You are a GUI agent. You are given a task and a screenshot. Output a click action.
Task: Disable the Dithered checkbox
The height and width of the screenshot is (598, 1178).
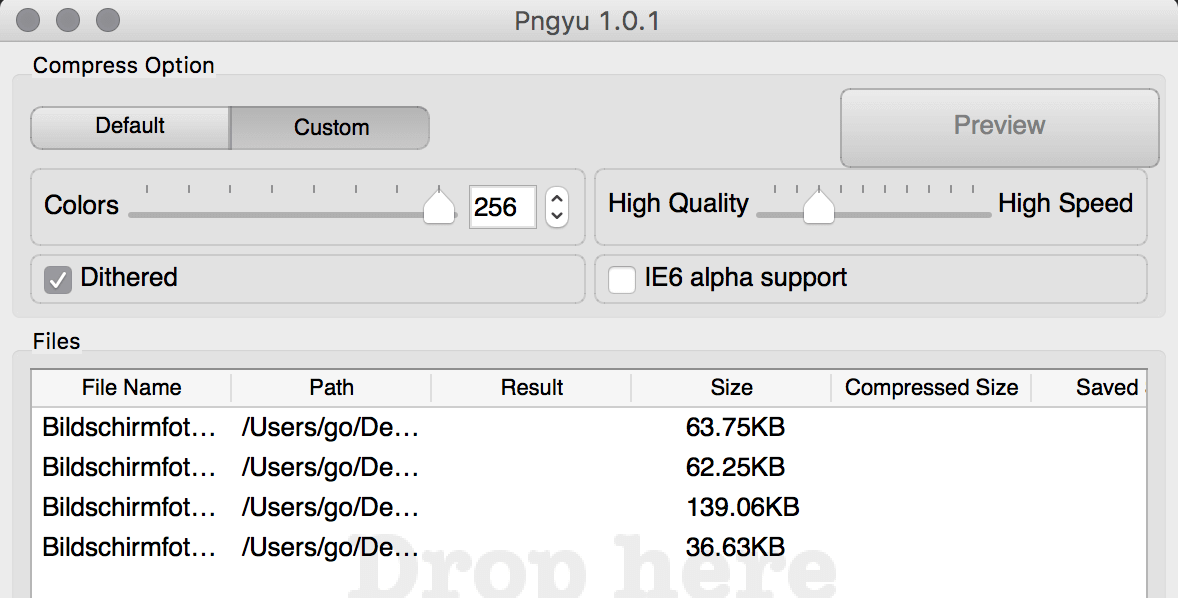point(58,279)
